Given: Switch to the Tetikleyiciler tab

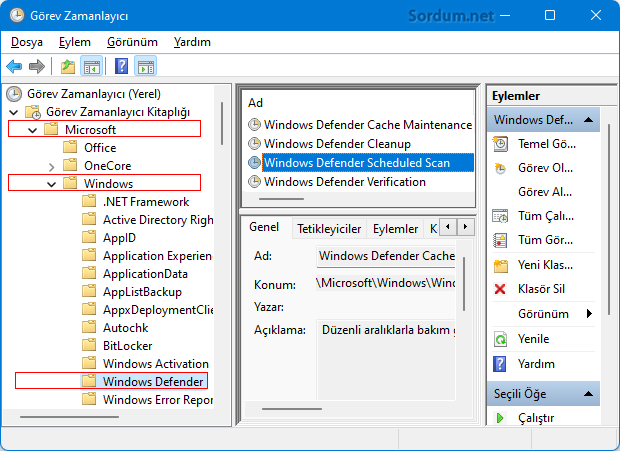Looking at the screenshot, I should click(329, 229).
